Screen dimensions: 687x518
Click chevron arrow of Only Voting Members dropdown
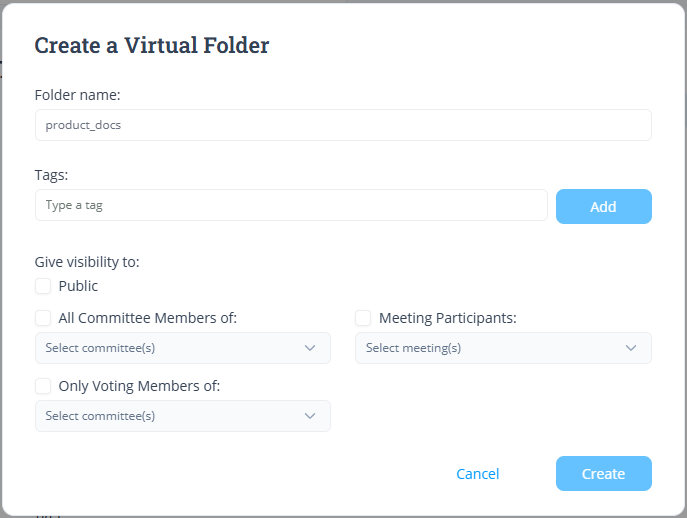click(310, 416)
